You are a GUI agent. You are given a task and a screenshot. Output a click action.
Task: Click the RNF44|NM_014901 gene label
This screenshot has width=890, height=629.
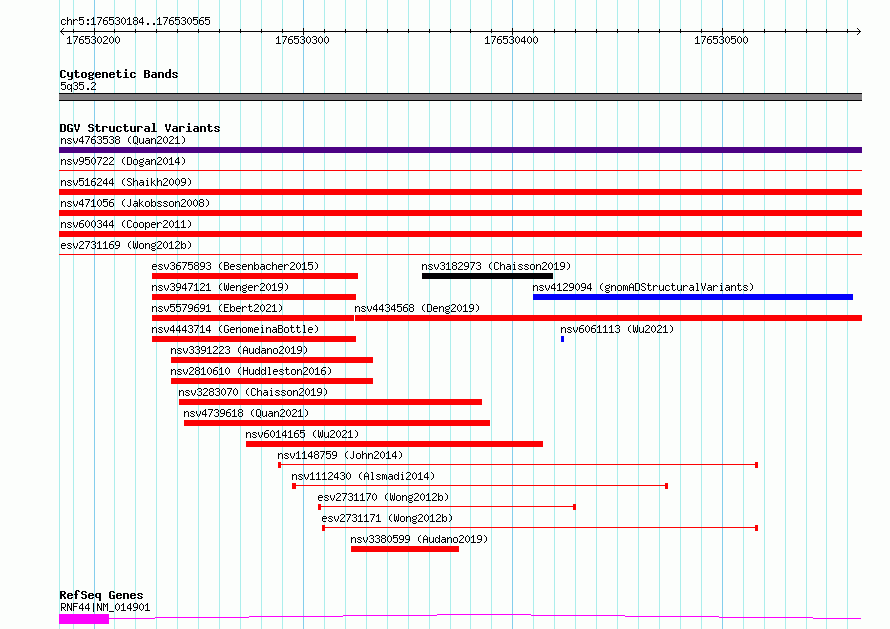[x=105, y=607]
